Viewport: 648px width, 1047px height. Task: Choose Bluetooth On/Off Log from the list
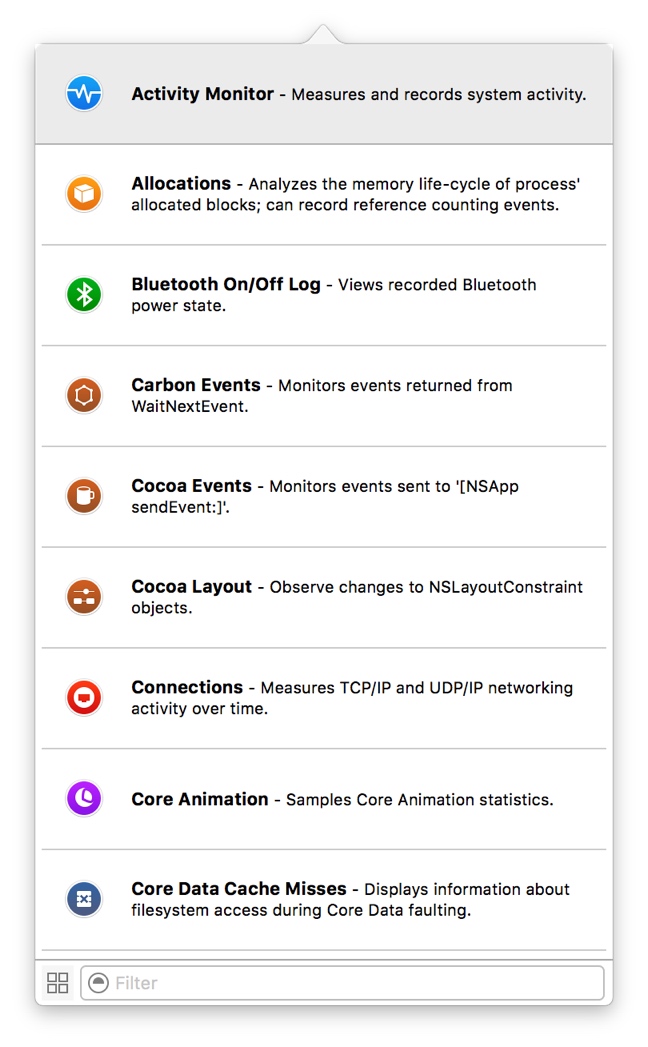pyautogui.click(x=226, y=285)
